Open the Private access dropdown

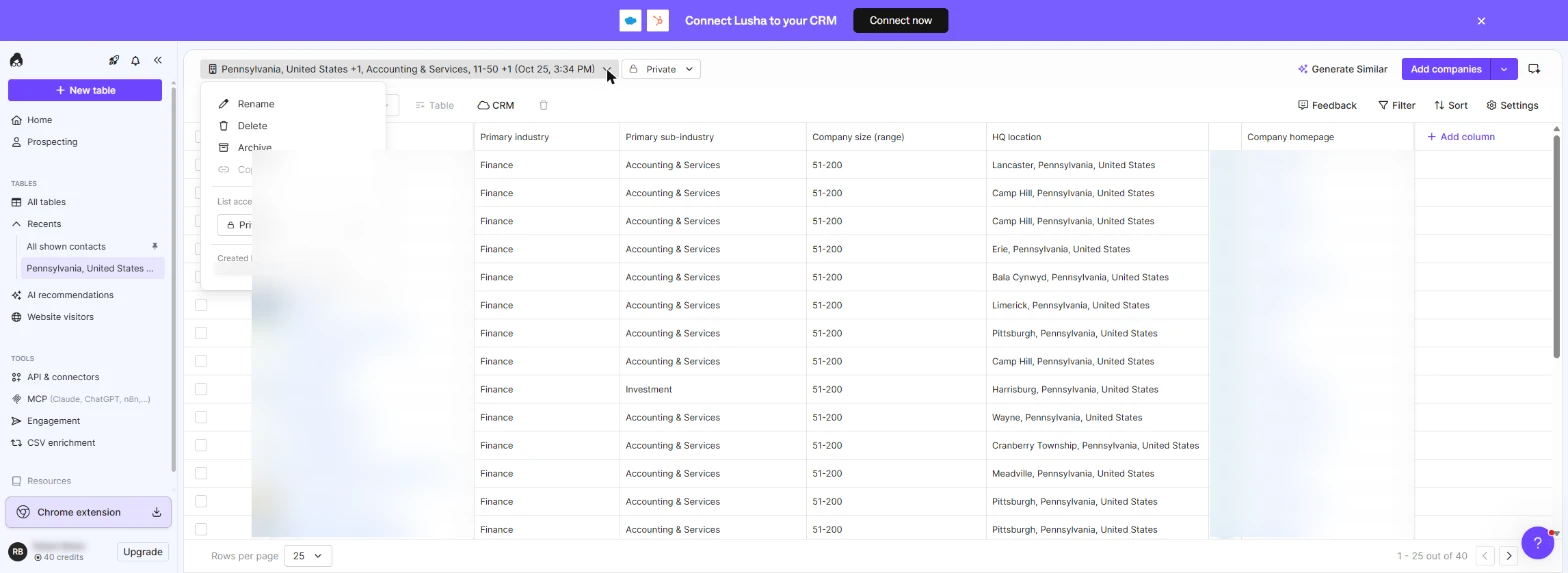tap(661, 69)
